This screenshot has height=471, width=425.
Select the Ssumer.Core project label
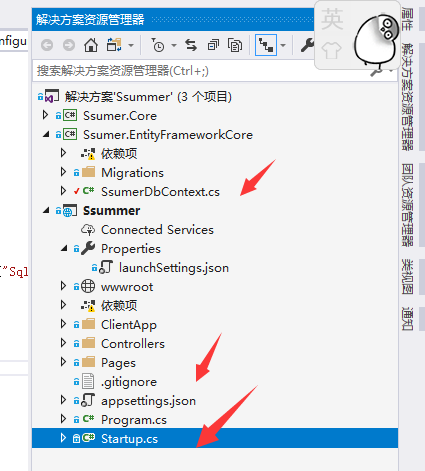click(x=120, y=116)
